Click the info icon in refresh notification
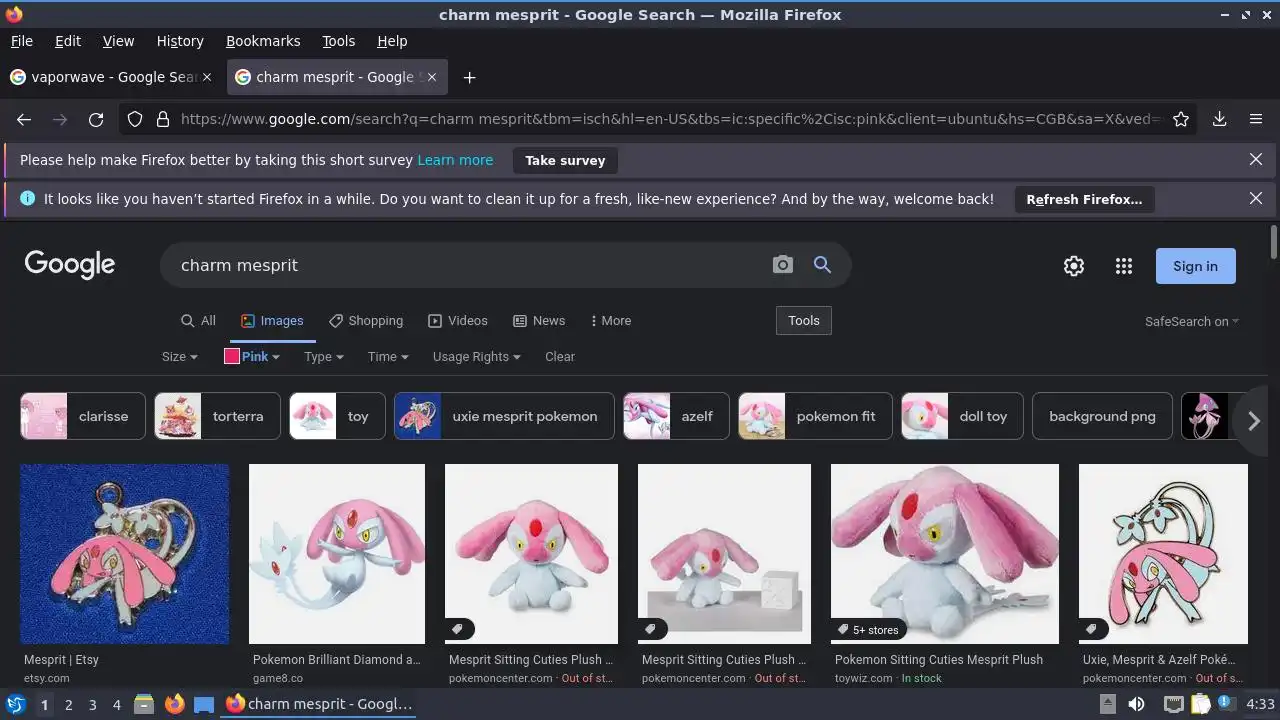Screen dimensions: 1280x720 [x=27, y=199]
